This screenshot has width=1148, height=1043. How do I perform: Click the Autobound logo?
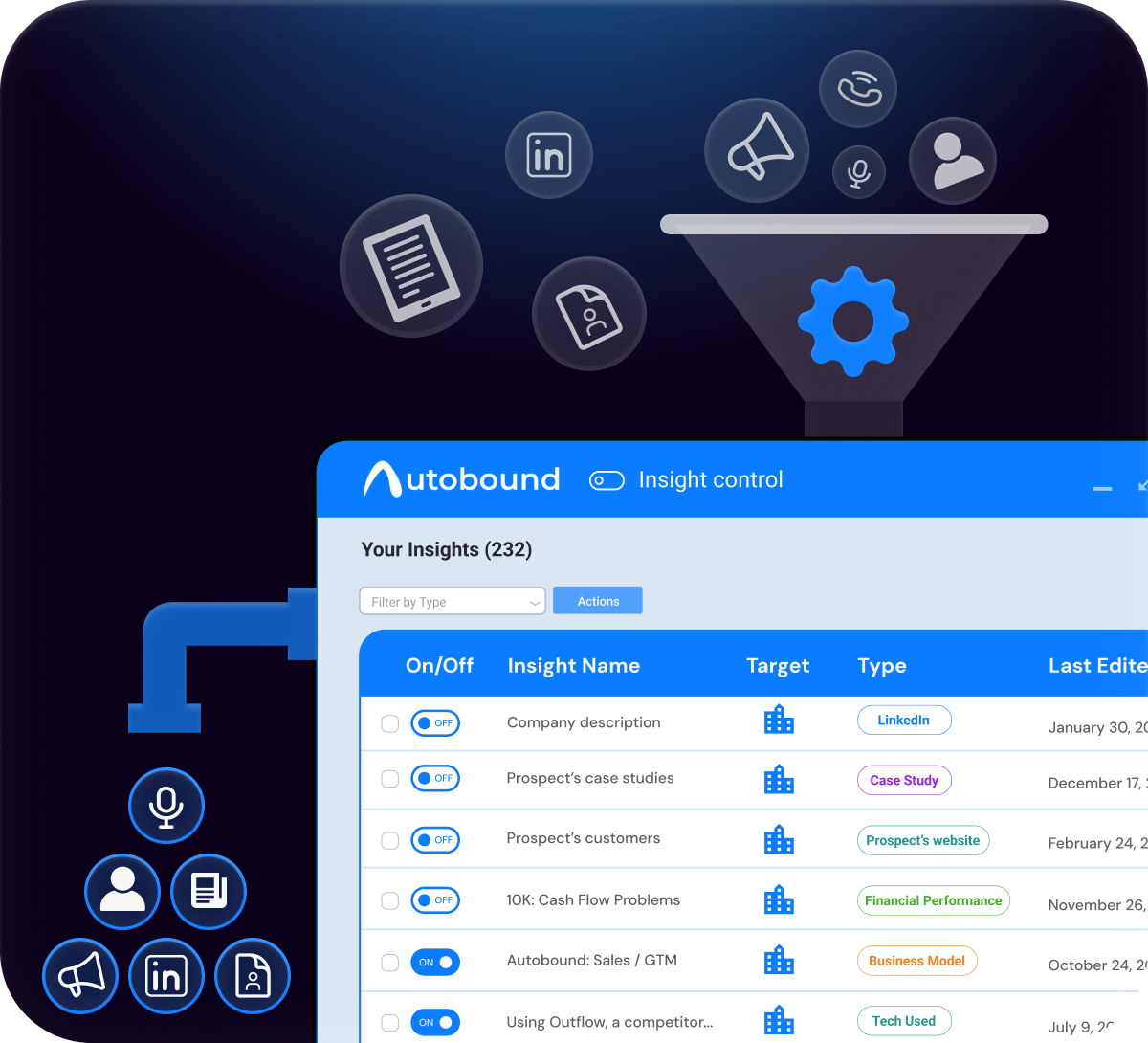(461, 478)
